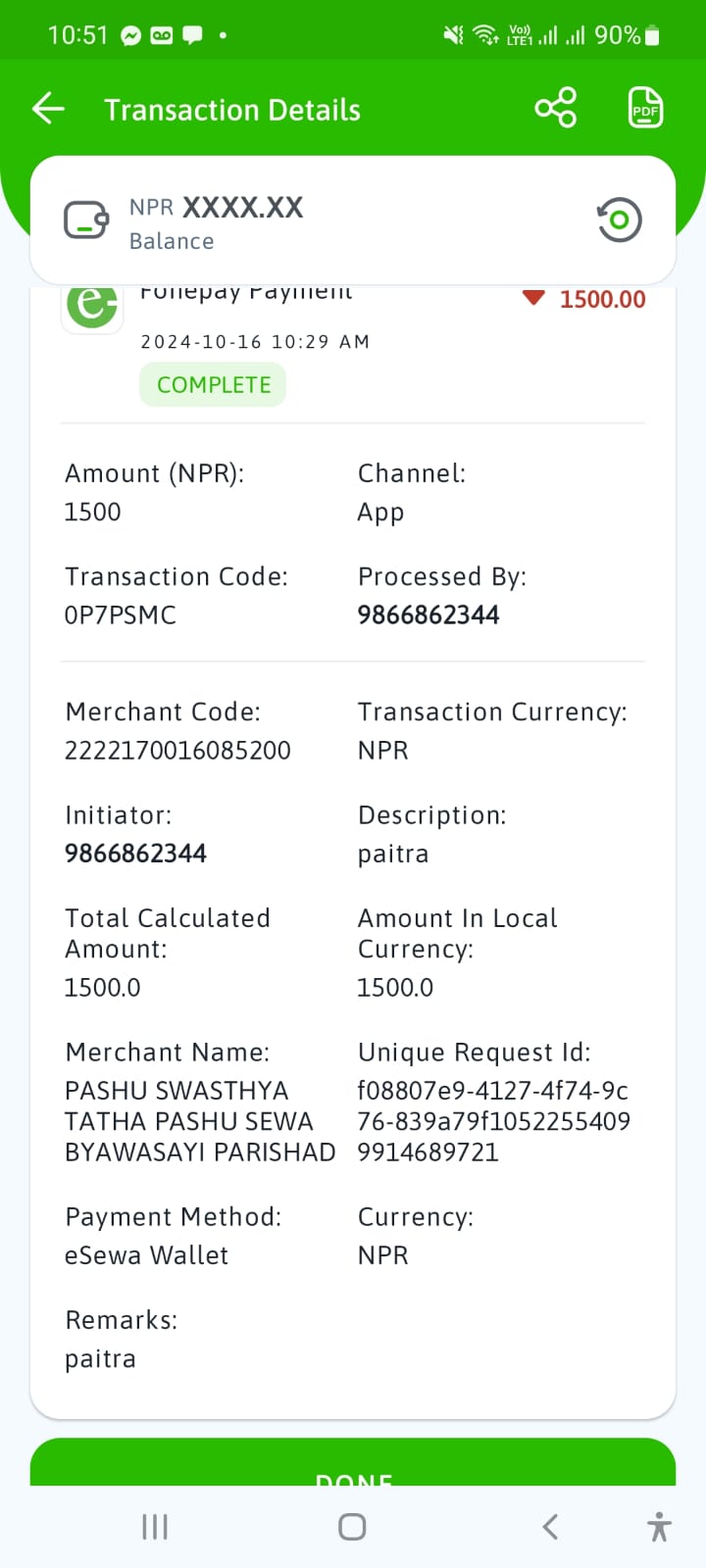Tap transaction code 0P7PSMC

tap(121, 614)
